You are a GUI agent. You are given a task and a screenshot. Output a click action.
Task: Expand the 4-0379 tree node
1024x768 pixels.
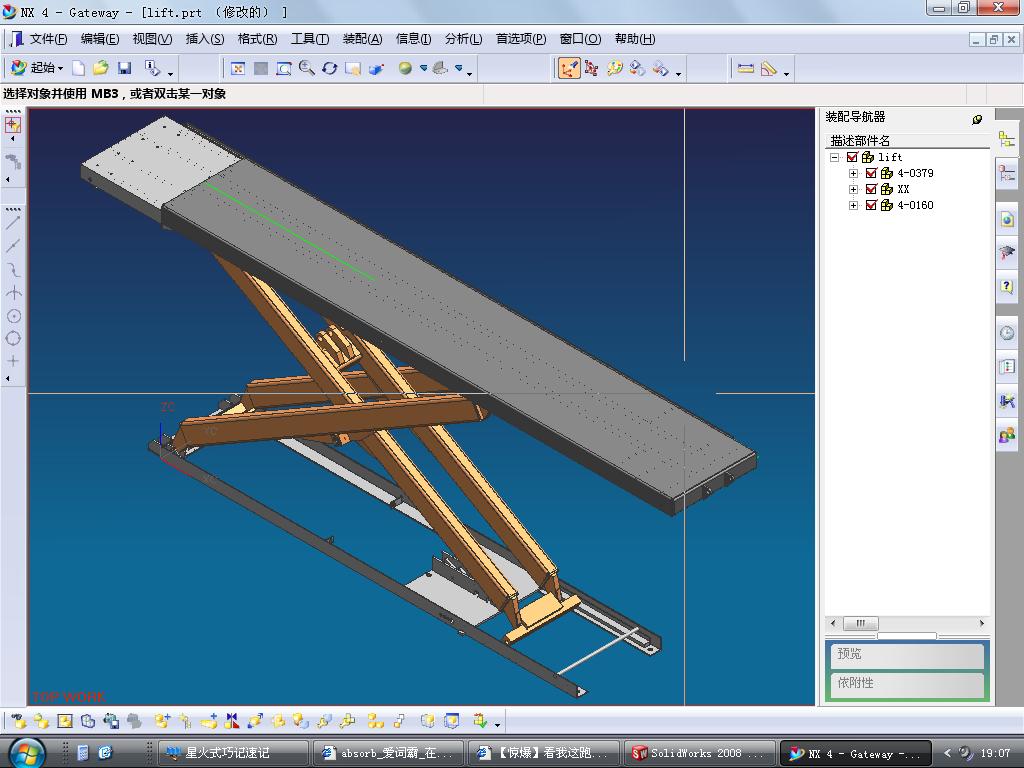pyautogui.click(x=854, y=174)
